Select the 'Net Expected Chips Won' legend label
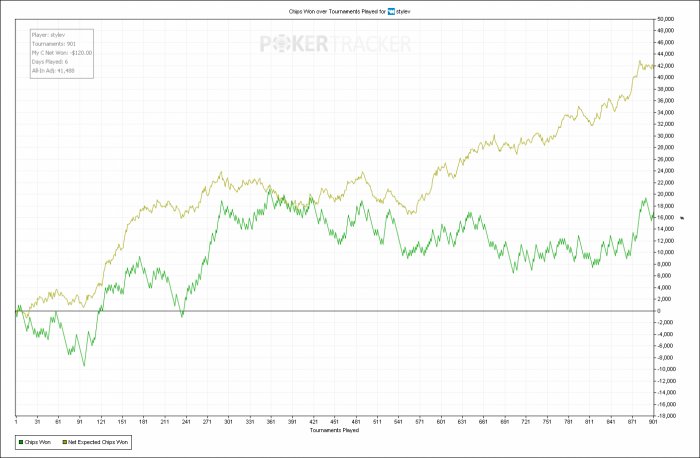The width and height of the screenshot is (700, 458). [98, 442]
